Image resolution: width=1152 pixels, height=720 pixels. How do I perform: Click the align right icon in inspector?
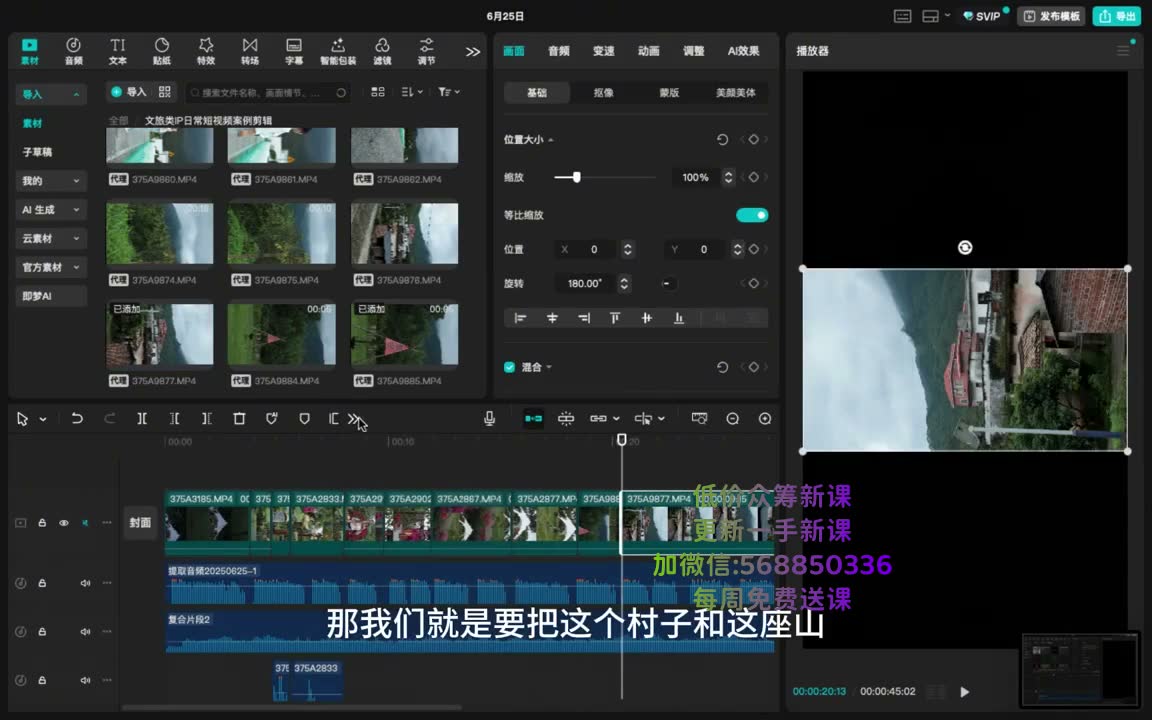pyautogui.click(x=584, y=317)
